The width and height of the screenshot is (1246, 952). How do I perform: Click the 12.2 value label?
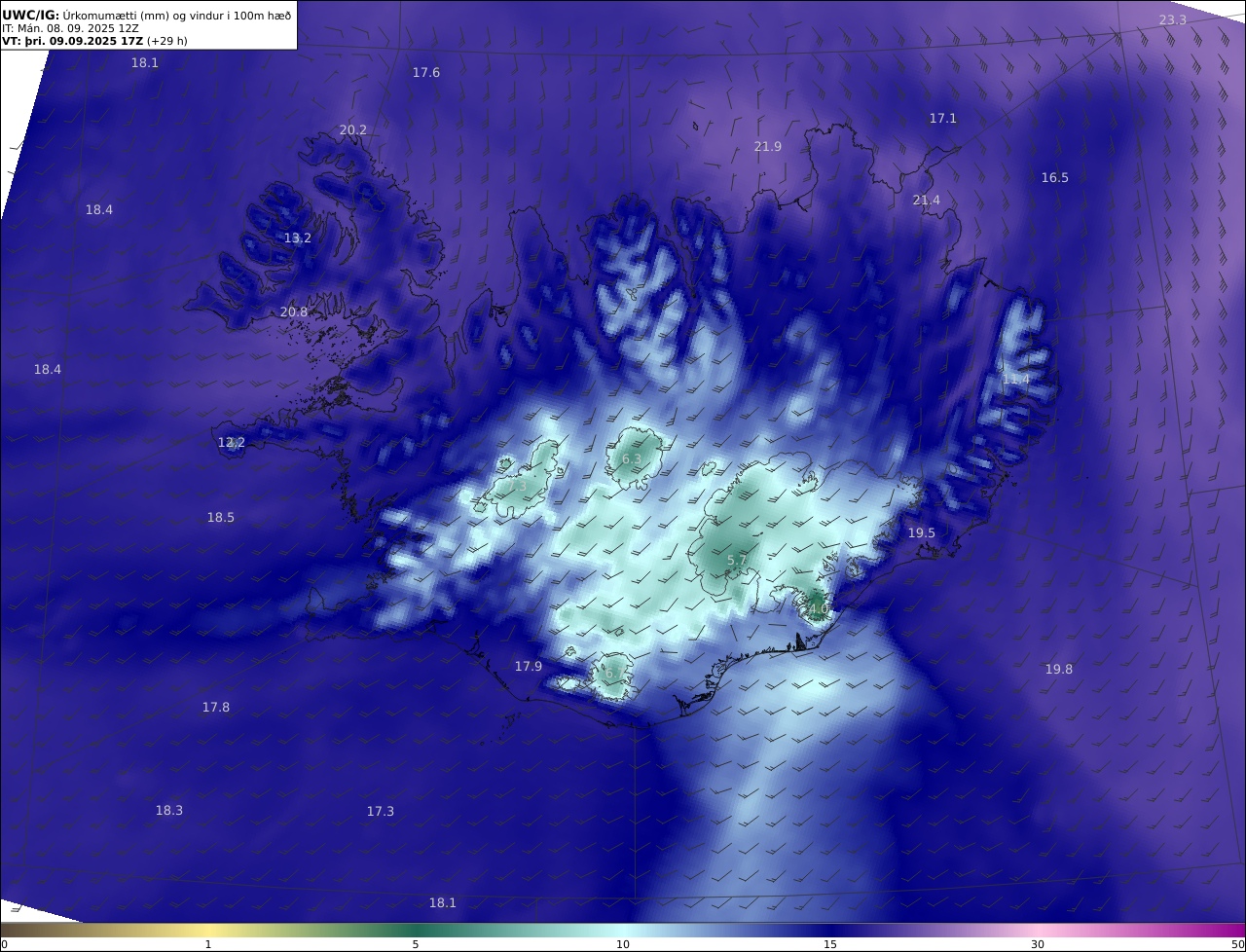[232, 443]
